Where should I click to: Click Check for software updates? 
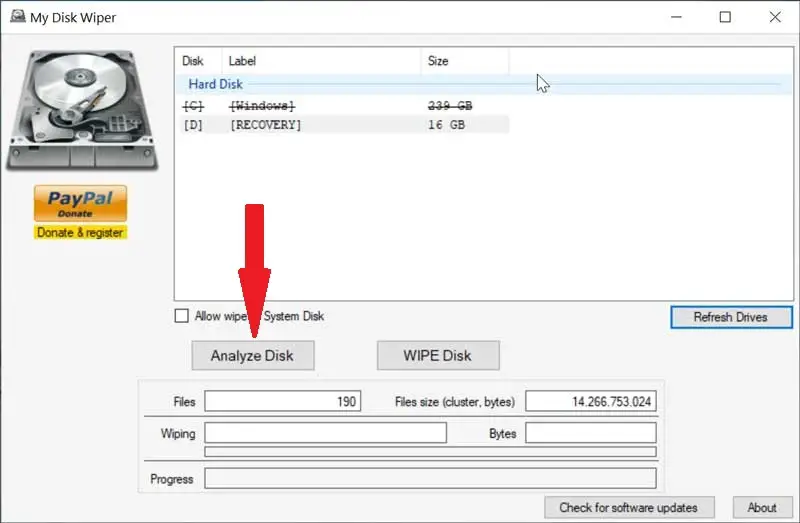click(629, 508)
